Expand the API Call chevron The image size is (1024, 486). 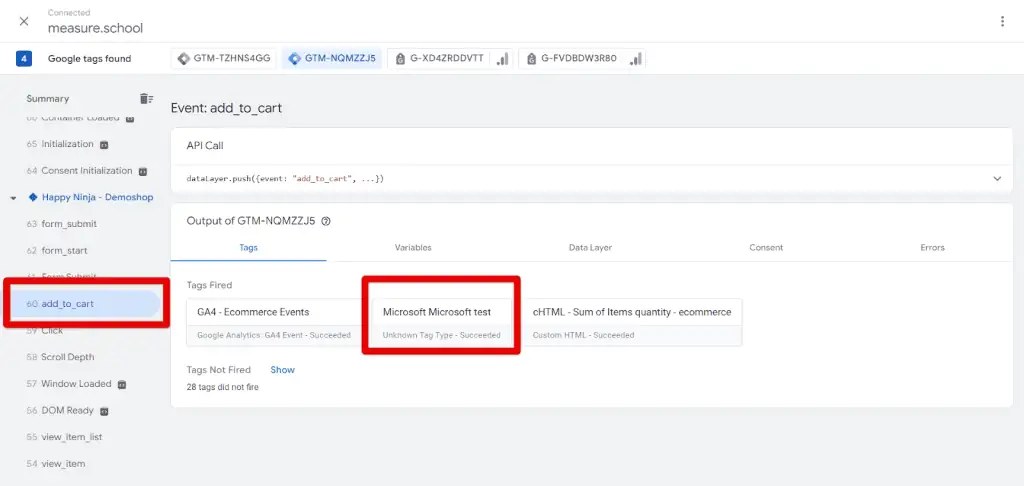coord(996,178)
